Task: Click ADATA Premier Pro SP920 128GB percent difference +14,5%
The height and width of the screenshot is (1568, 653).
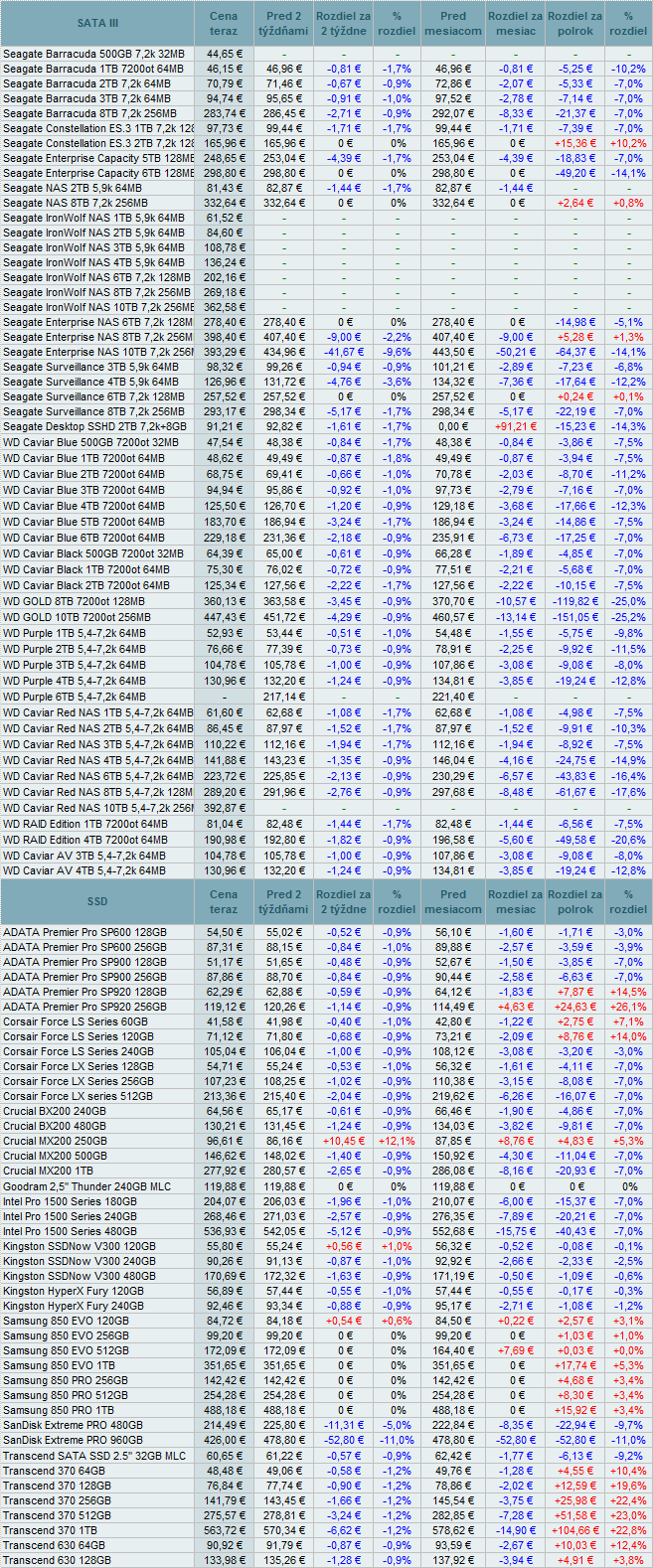Action: pos(628,992)
